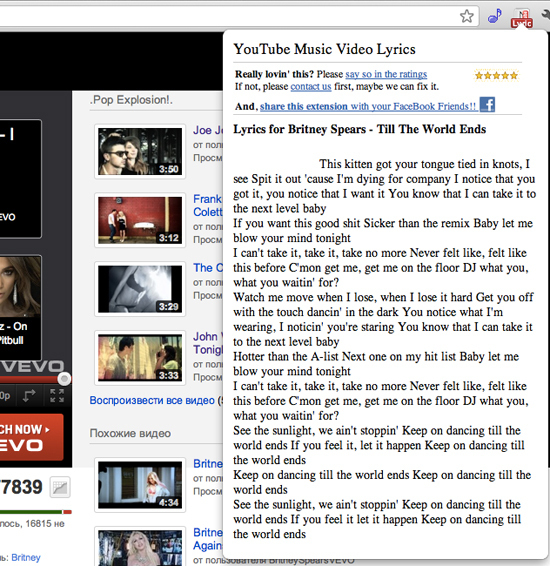This screenshot has width=550, height=566.
Task: Open the 3:50 video thumbnail
Action: (x=140, y=151)
